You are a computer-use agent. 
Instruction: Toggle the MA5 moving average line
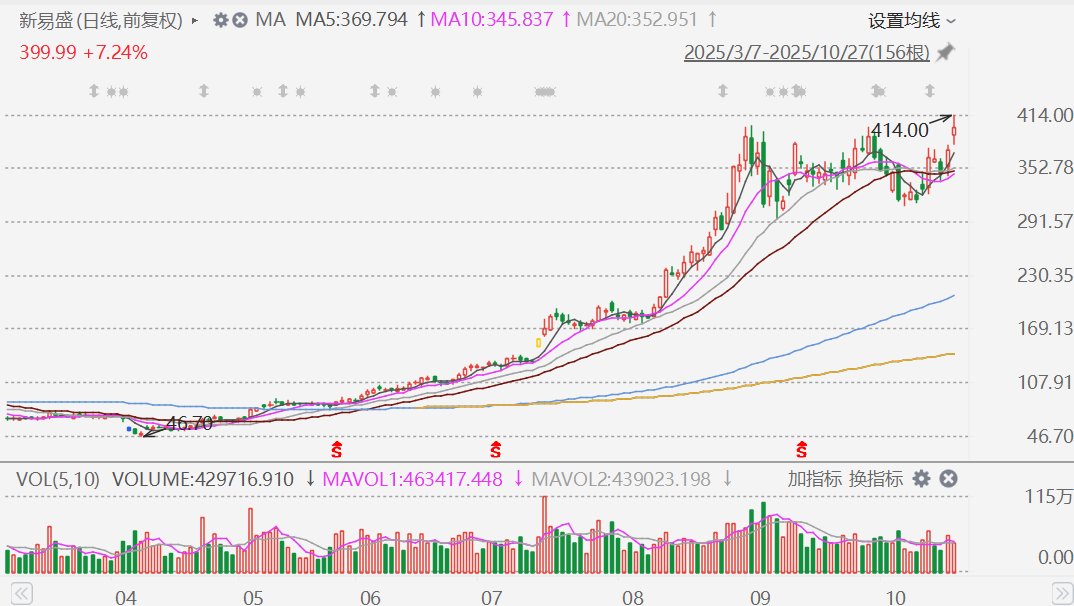tap(352, 20)
